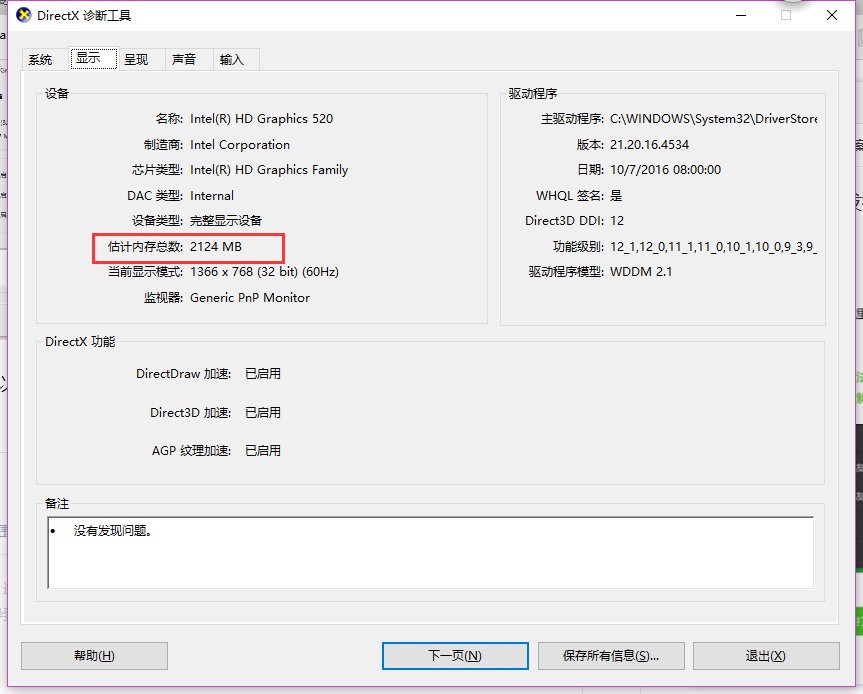The image size is (863, 694).
Task: Click driver model value WDDM 2.1
Action: [641, 272]
